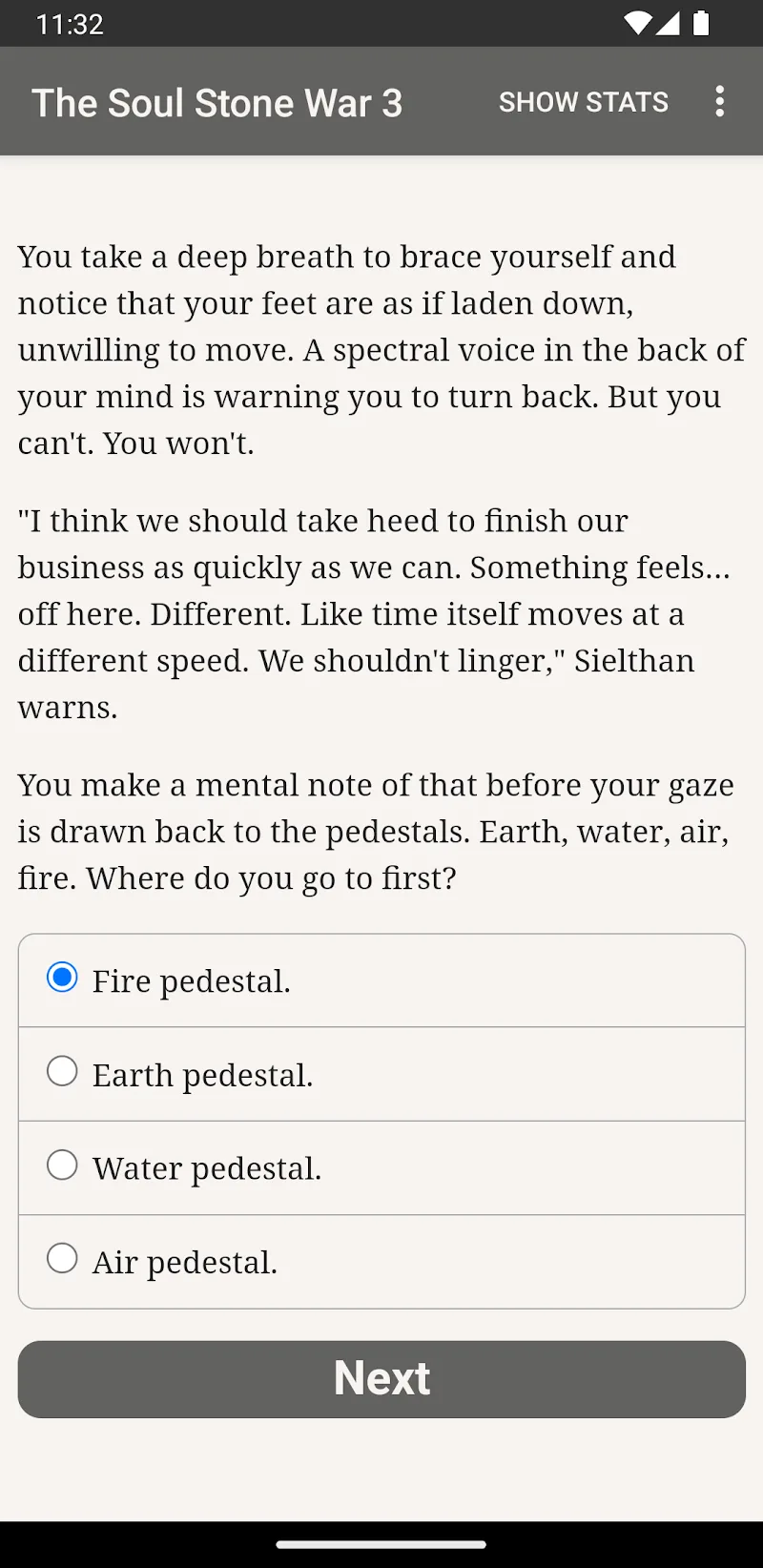
Task: Tap the cellular signal icon
Action: coord(668,23)
